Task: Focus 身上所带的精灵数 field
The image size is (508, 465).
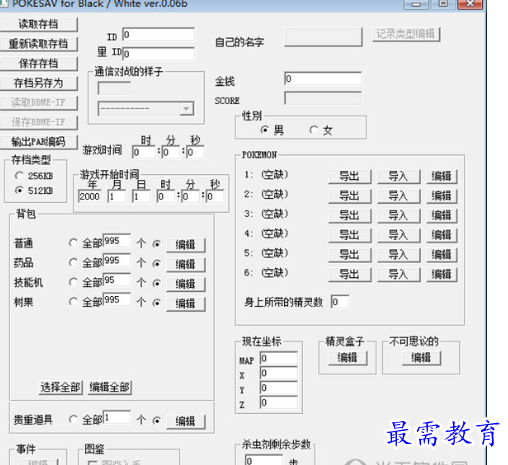Action: pyautogui.click(x=340, y=302)
